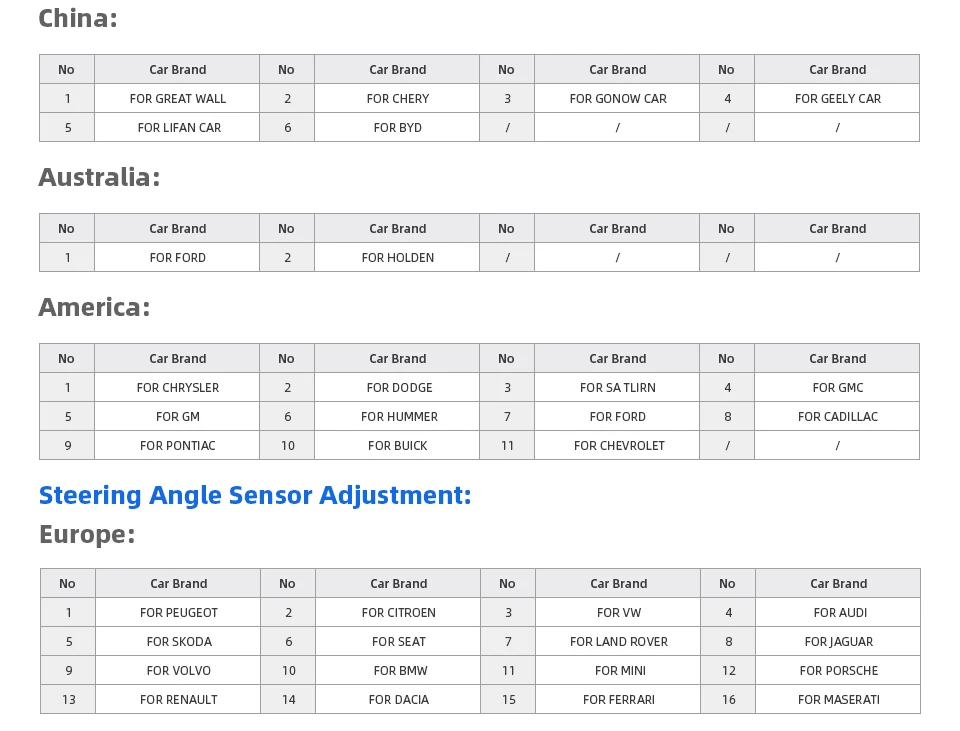
Task: Select 'FOR GONOW CAR' in China table
Action: click(617, 99)
